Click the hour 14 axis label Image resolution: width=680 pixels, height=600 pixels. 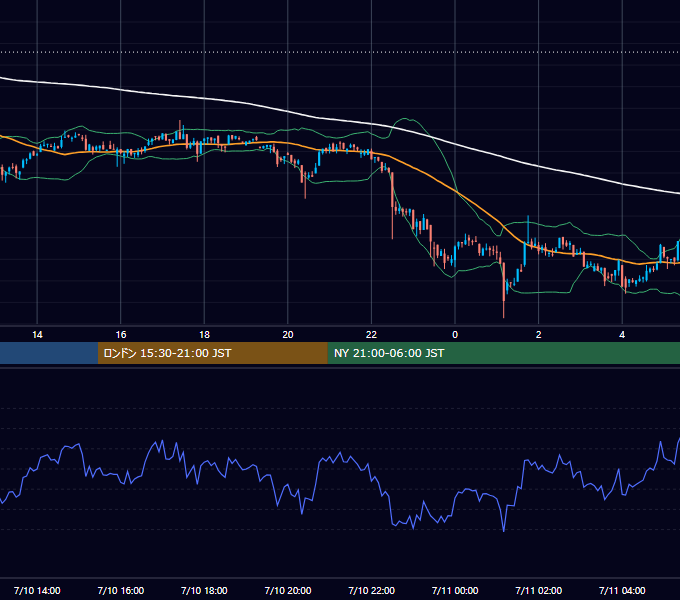click(x=37, y=335)
